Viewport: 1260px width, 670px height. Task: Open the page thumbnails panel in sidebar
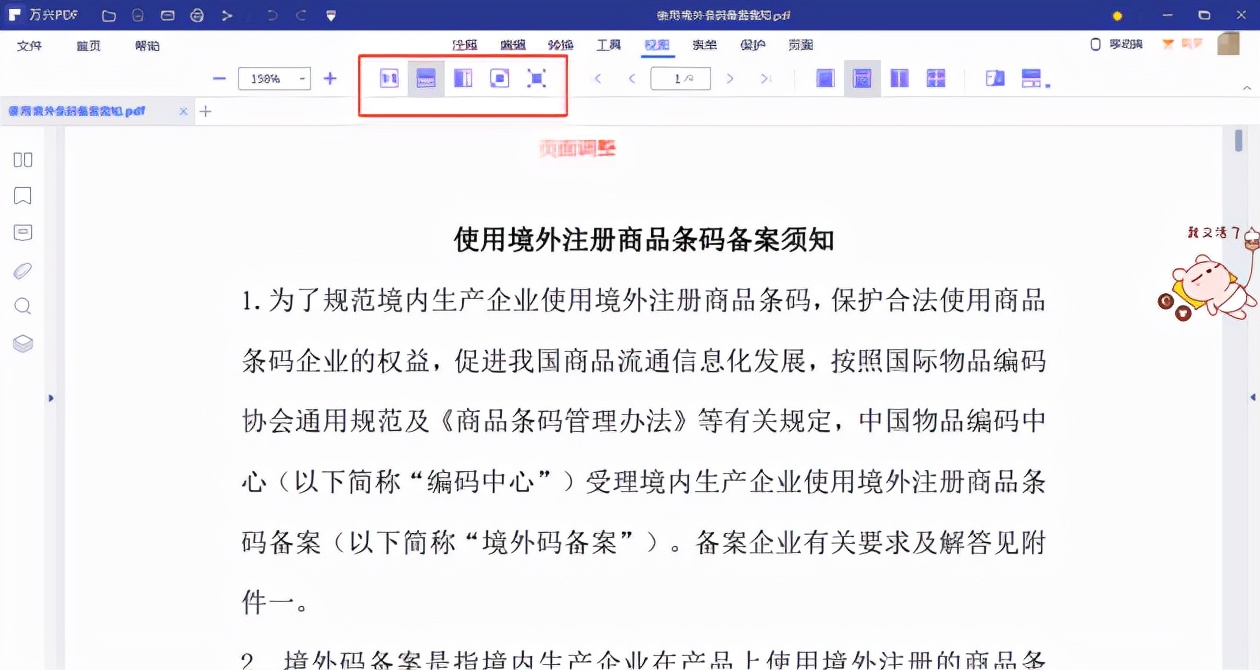(22, 159)
